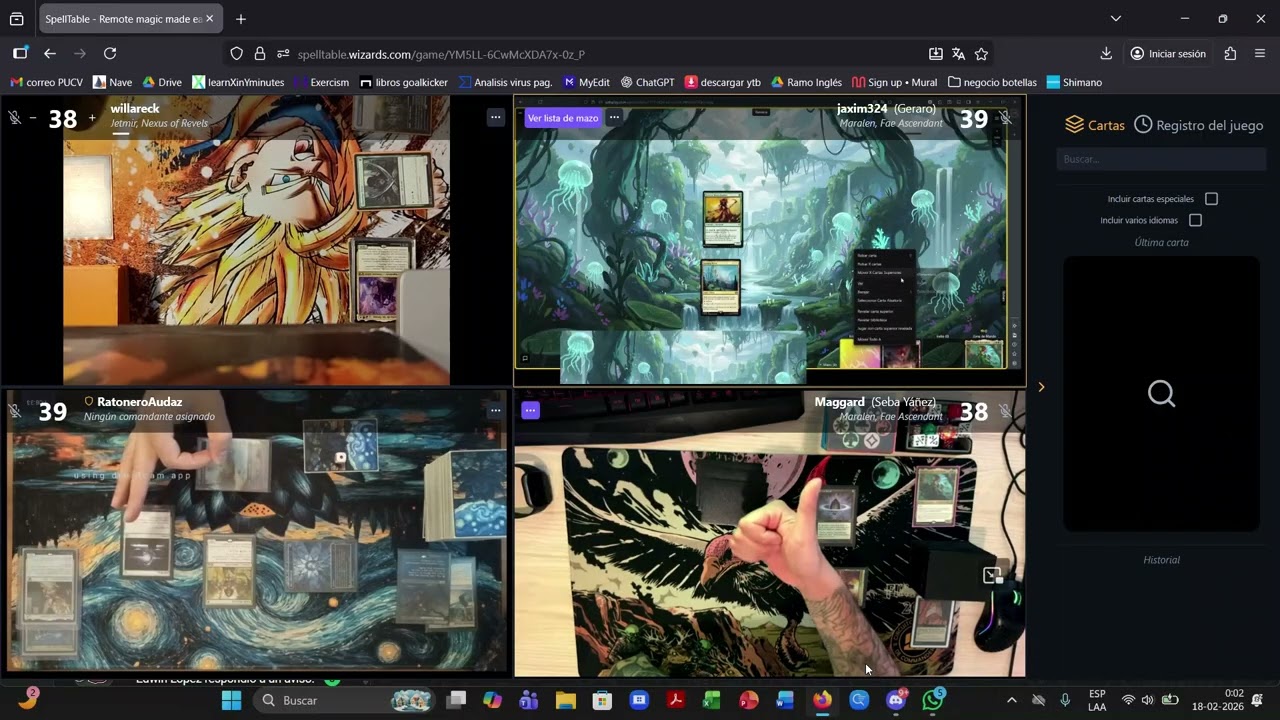Open the Nave bookmark

click(112, 82)
